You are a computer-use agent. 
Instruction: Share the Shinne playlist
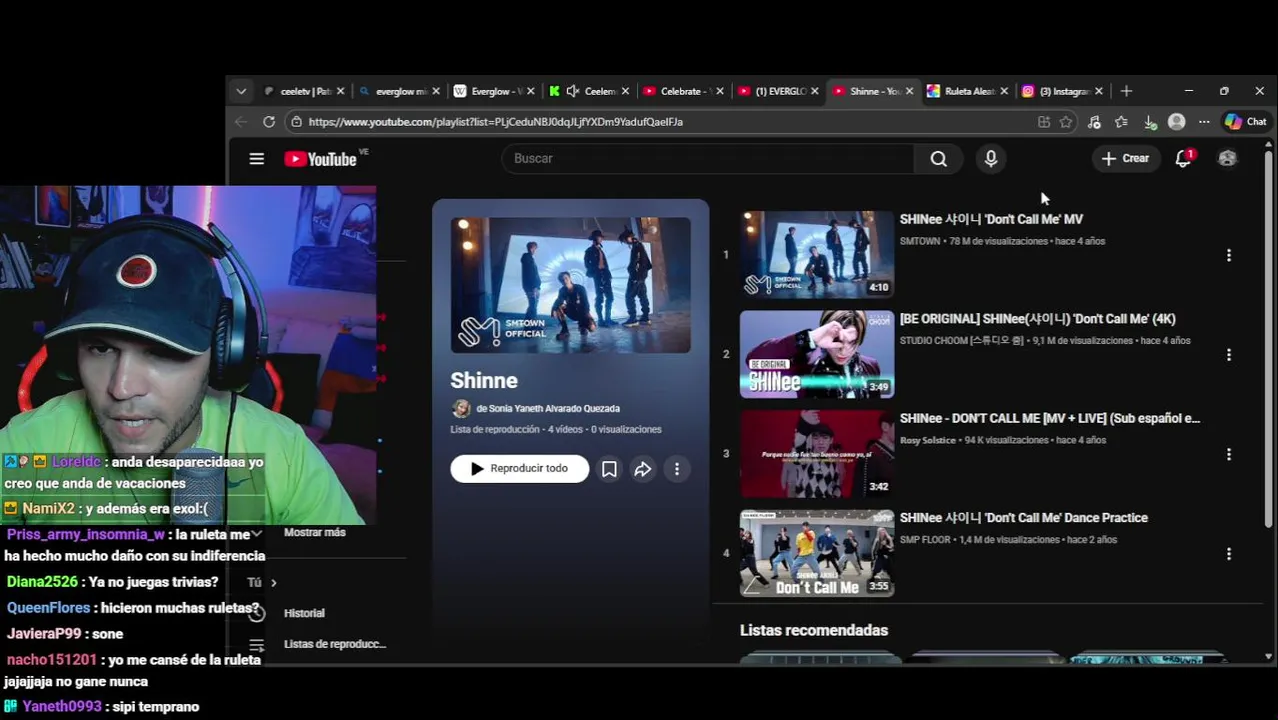(x=643, y=468)
